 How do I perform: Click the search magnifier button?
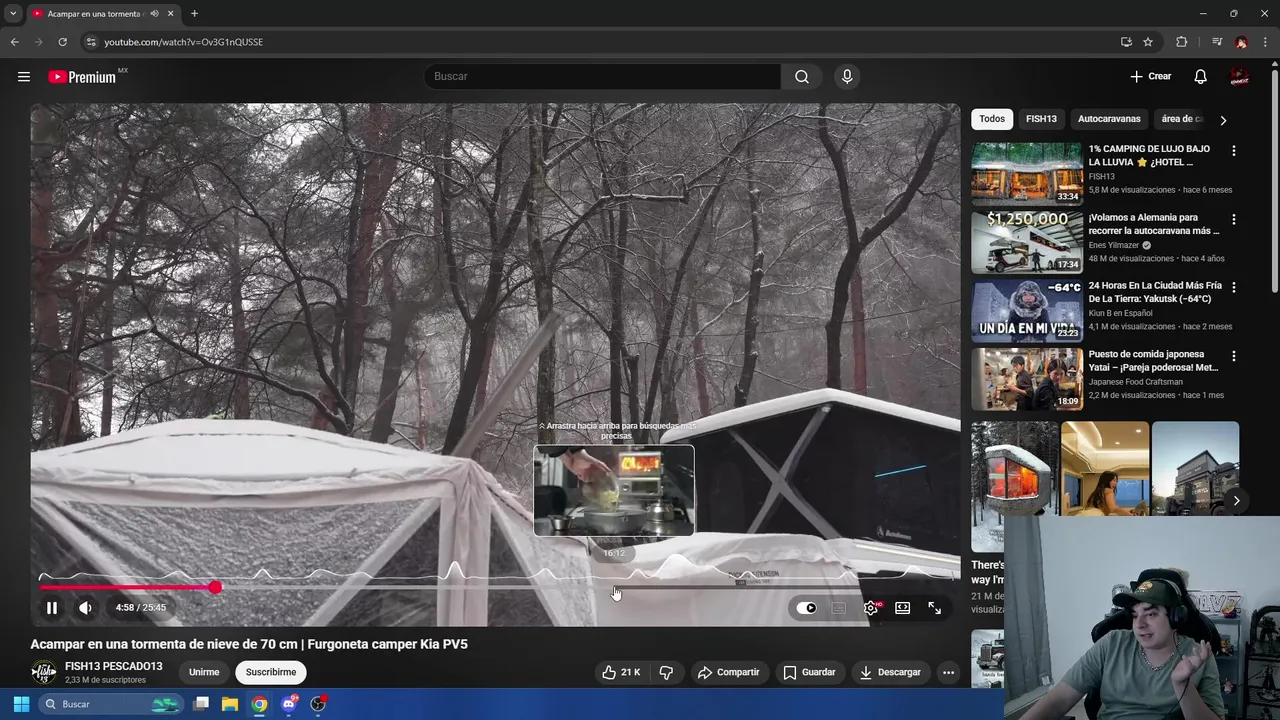coord(802,77)
